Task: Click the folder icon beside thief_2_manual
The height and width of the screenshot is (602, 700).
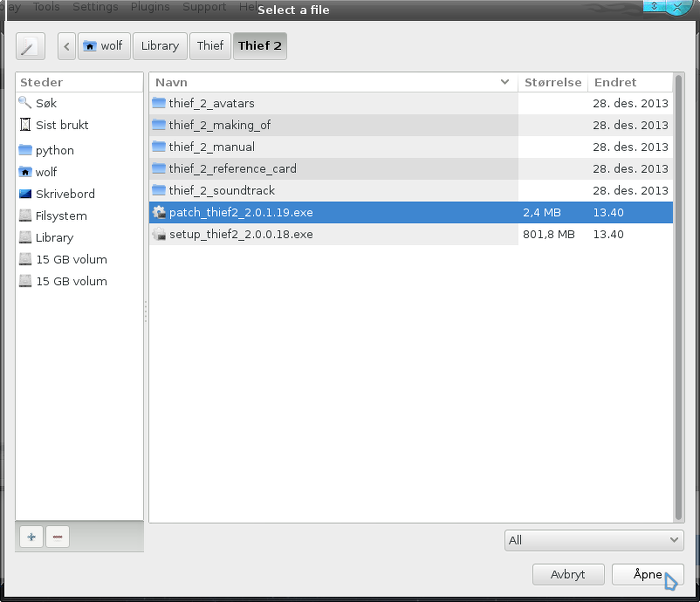Action: [x=158, y=147]
